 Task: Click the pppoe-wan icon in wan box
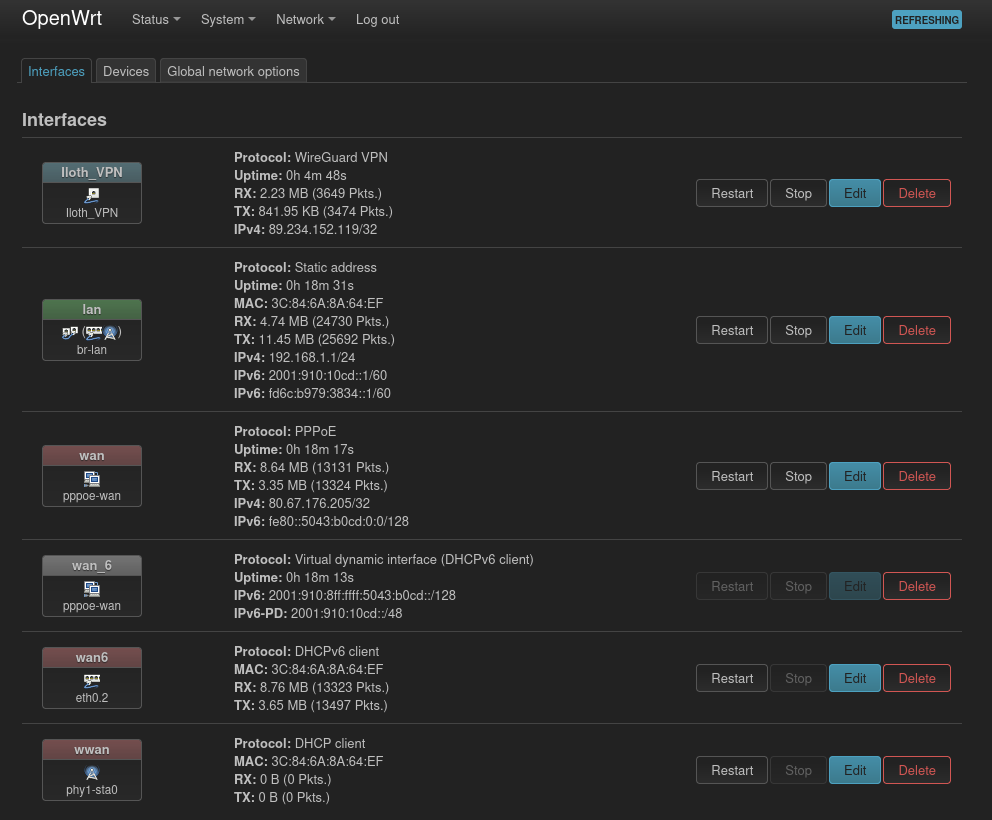pyautogui.click(x=92, y=478)
